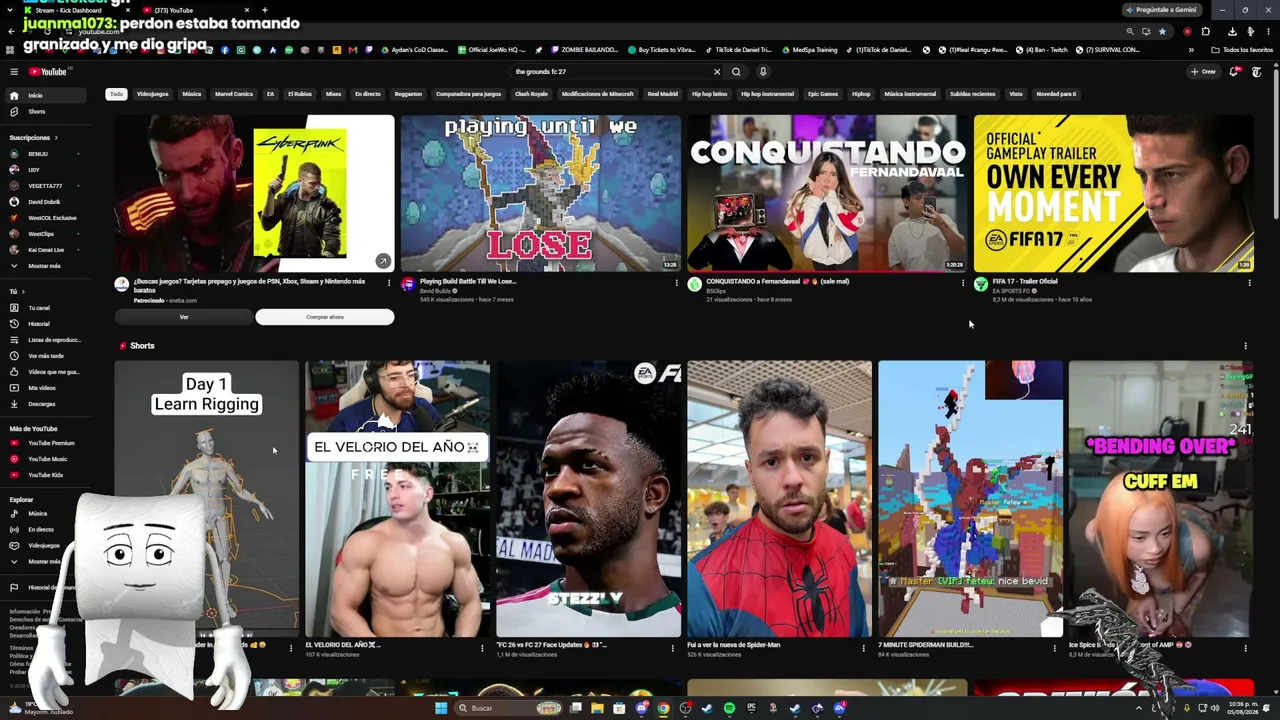Open VEGETTA777 subscription channel
1280x720 pixels.
tap(46, 186)
